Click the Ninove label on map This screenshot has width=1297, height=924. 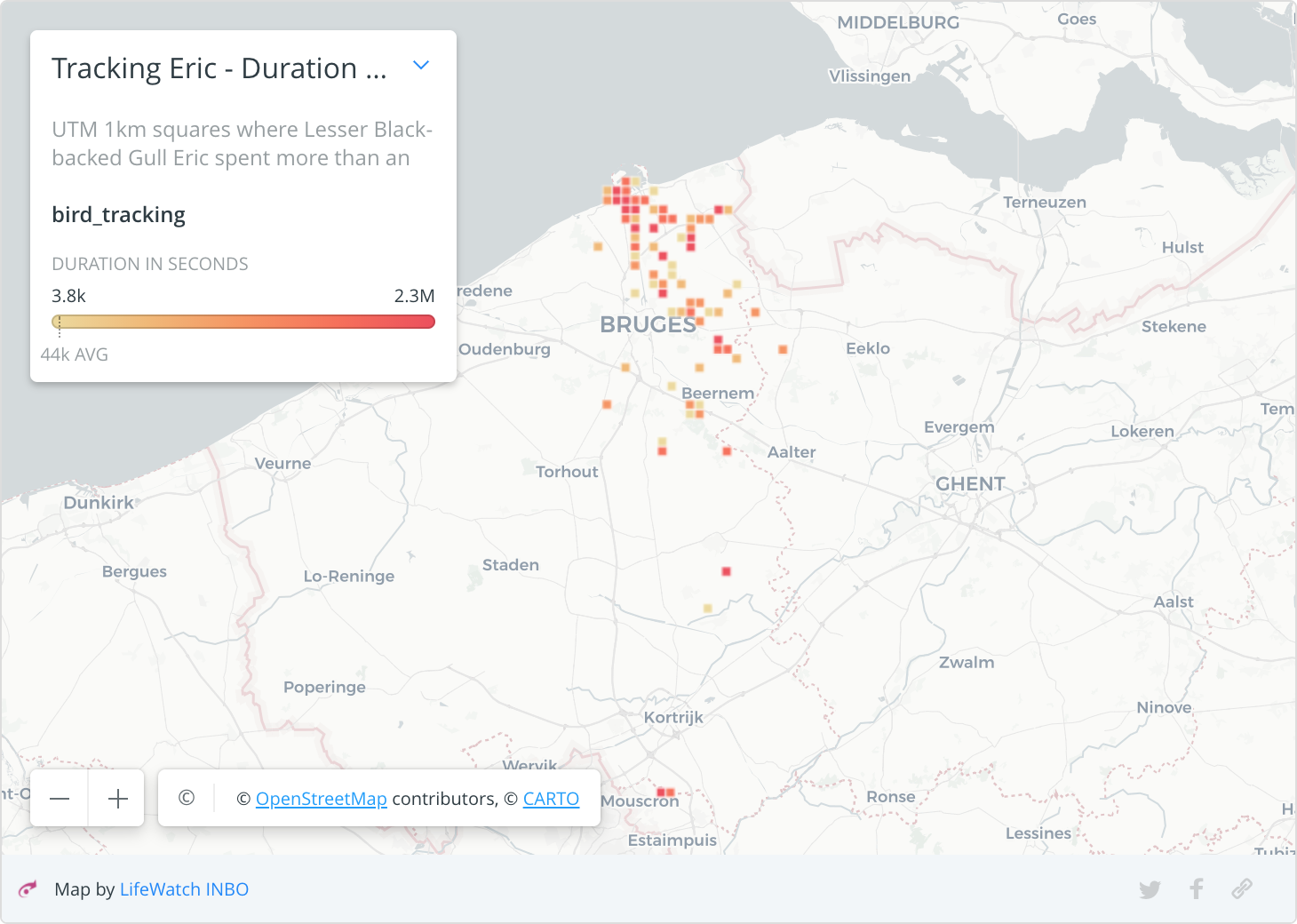tap(1164, 708)
